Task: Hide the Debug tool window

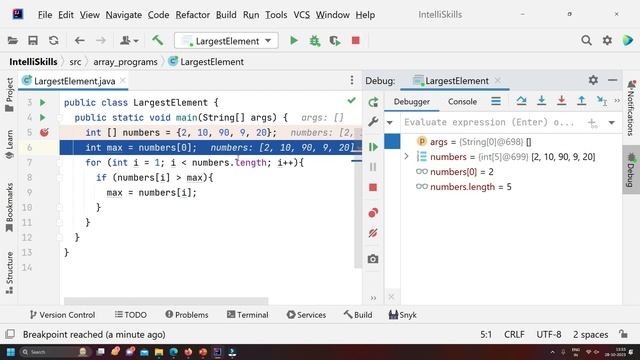Action: click(x=613, y=80)
